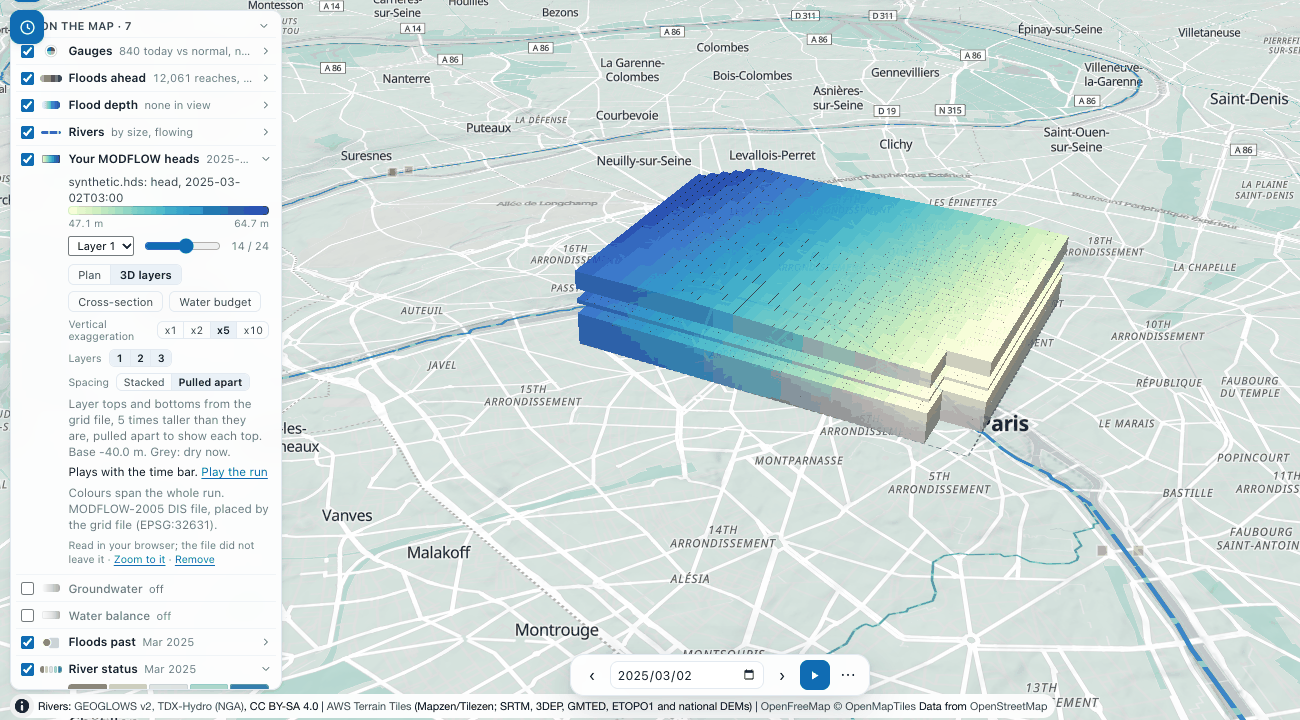
Task: Click the info icon in the attribution bar
Action: click(22, 706)
